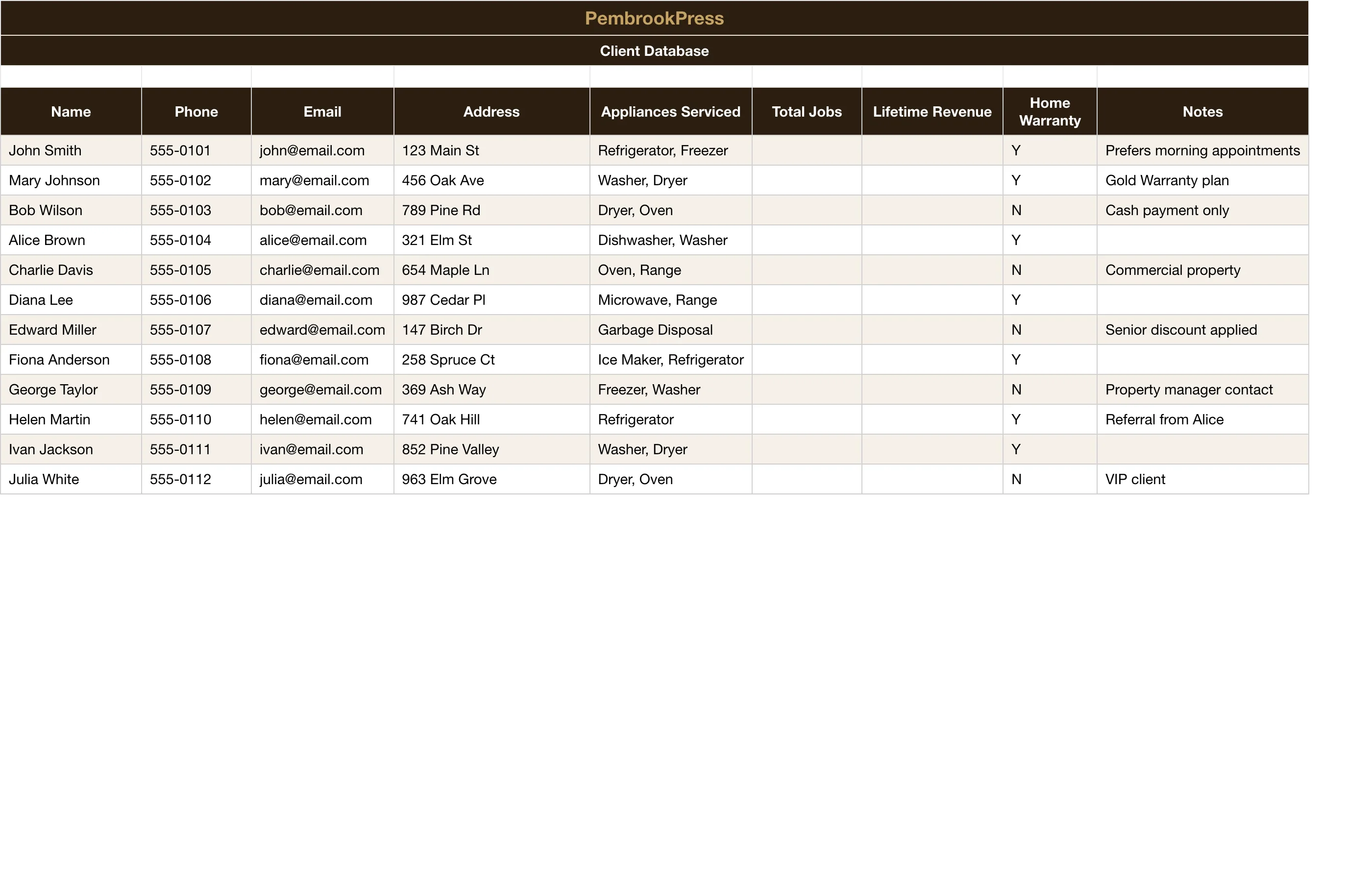Select the Bob Wilson name cell
Image resolution: width=1372 pixels, height=882 pixels.
[71, 210]
